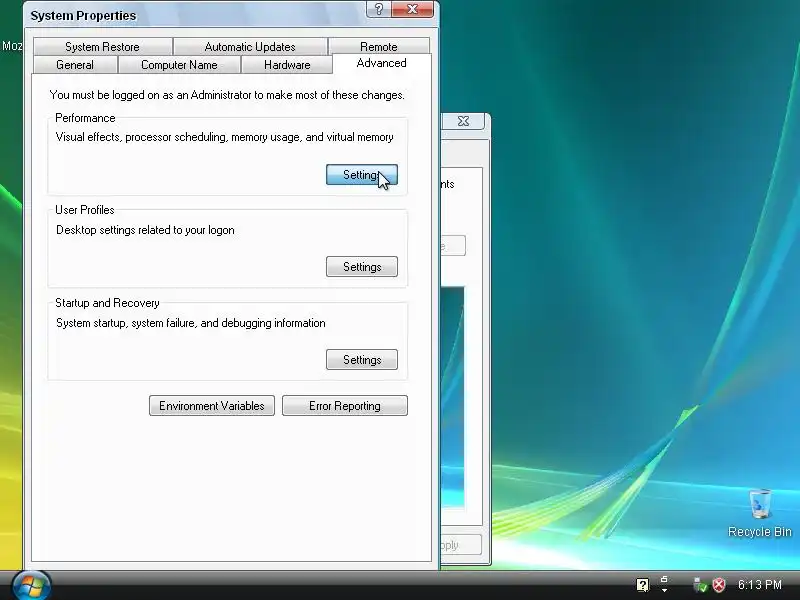Open the System Restore tab

103,46
